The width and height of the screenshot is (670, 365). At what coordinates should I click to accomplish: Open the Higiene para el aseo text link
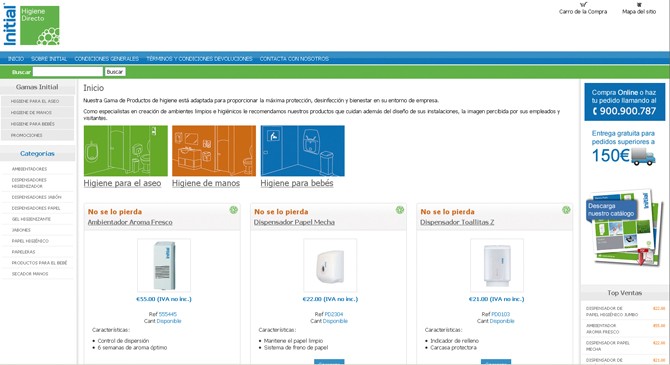122,183
